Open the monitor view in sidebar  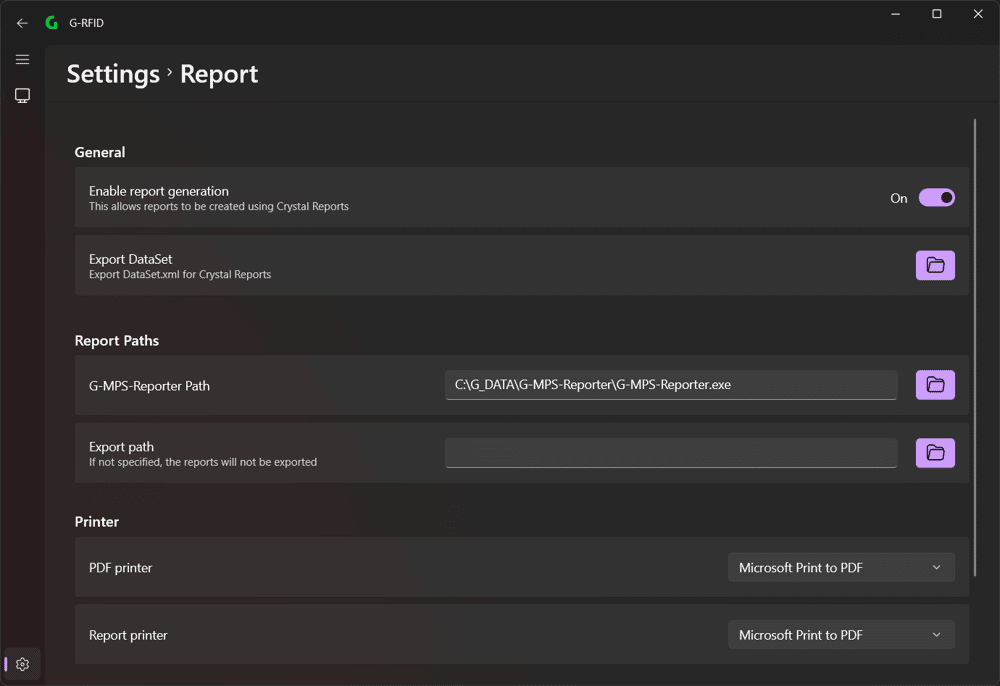click(22, 96)
